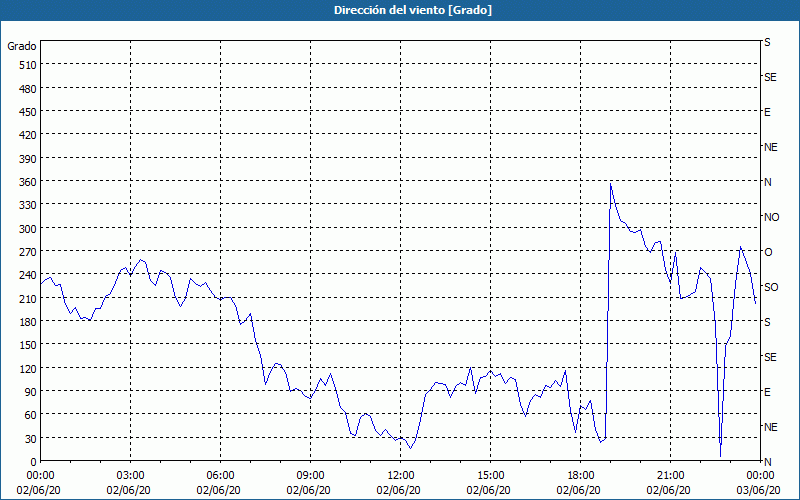
Task: Click the 480 value on the degree axis
Action: (x=28, y=89)
